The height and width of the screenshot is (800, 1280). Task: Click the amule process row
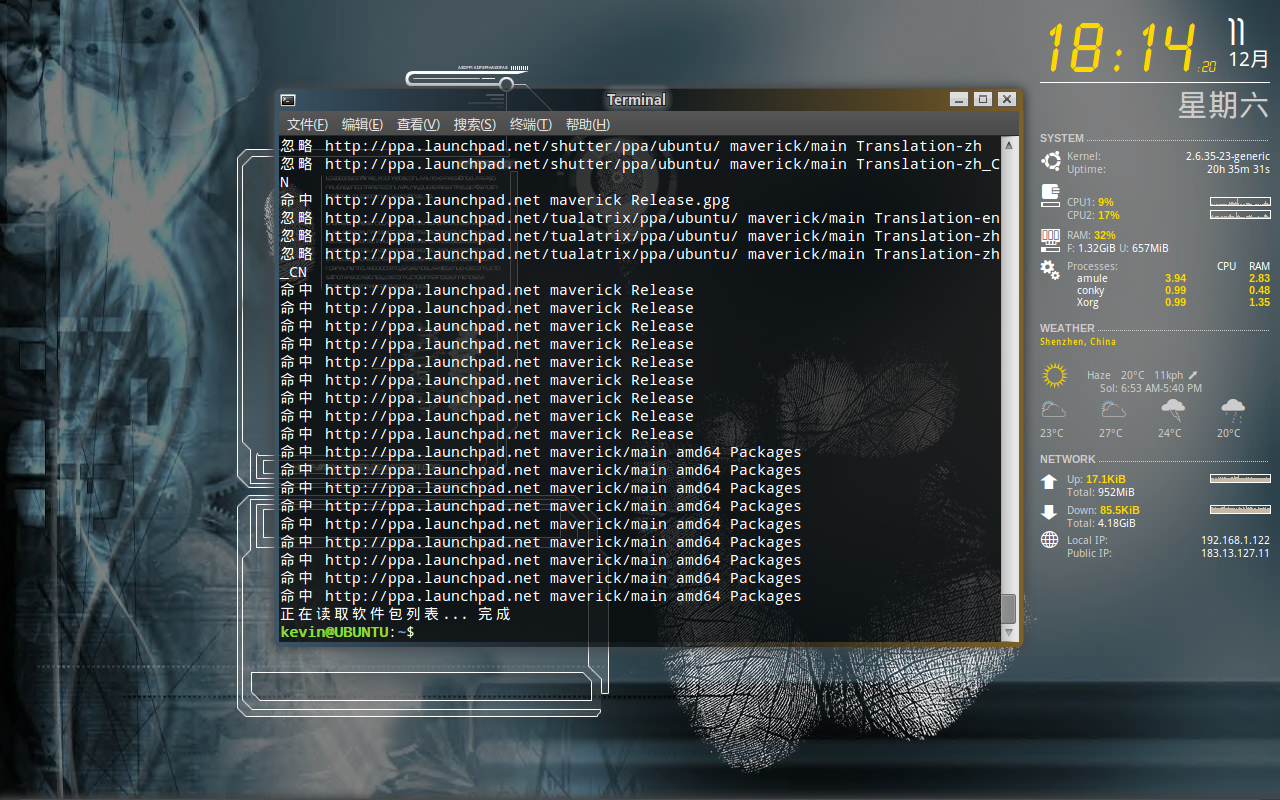1173,279
